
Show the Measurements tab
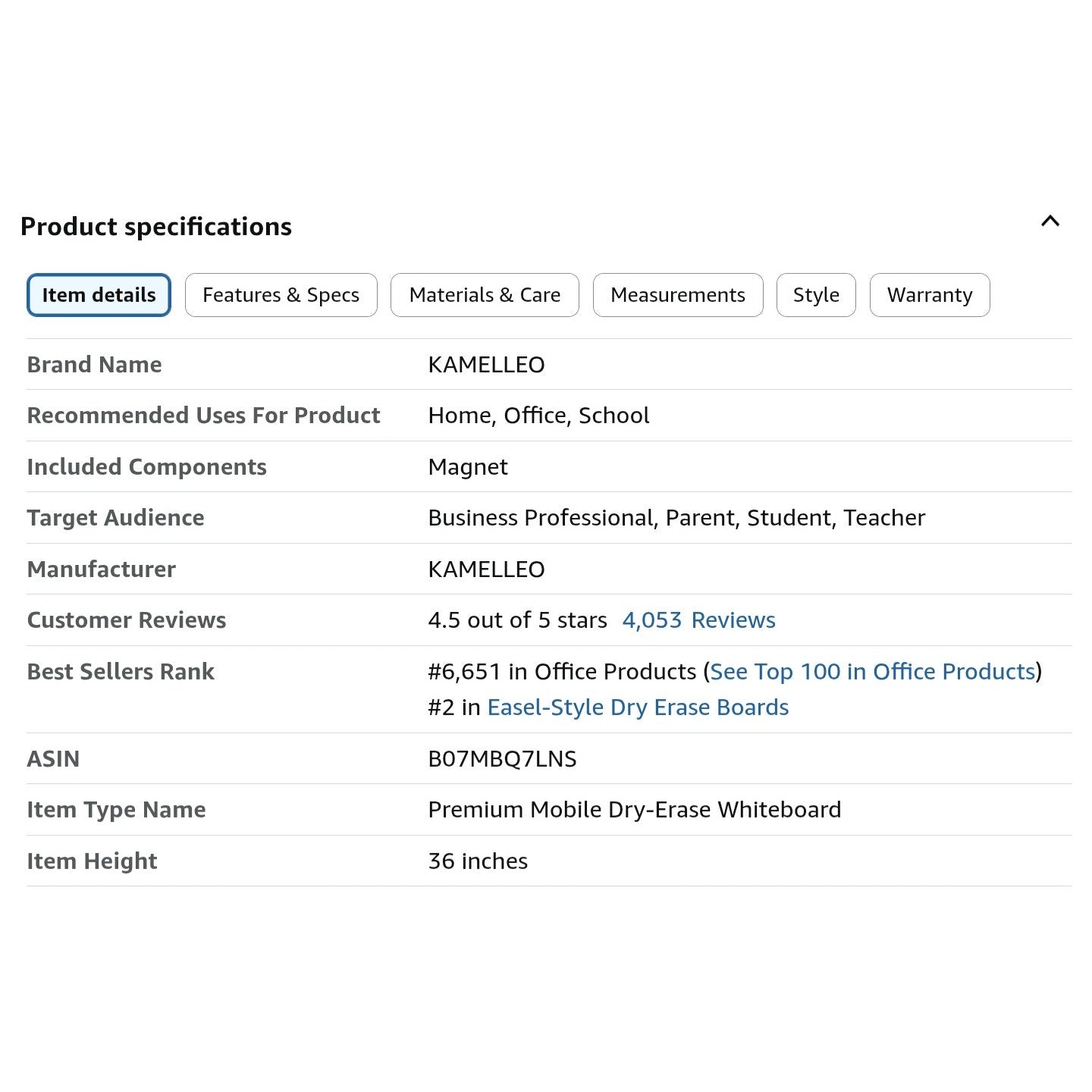coord(677,295)
